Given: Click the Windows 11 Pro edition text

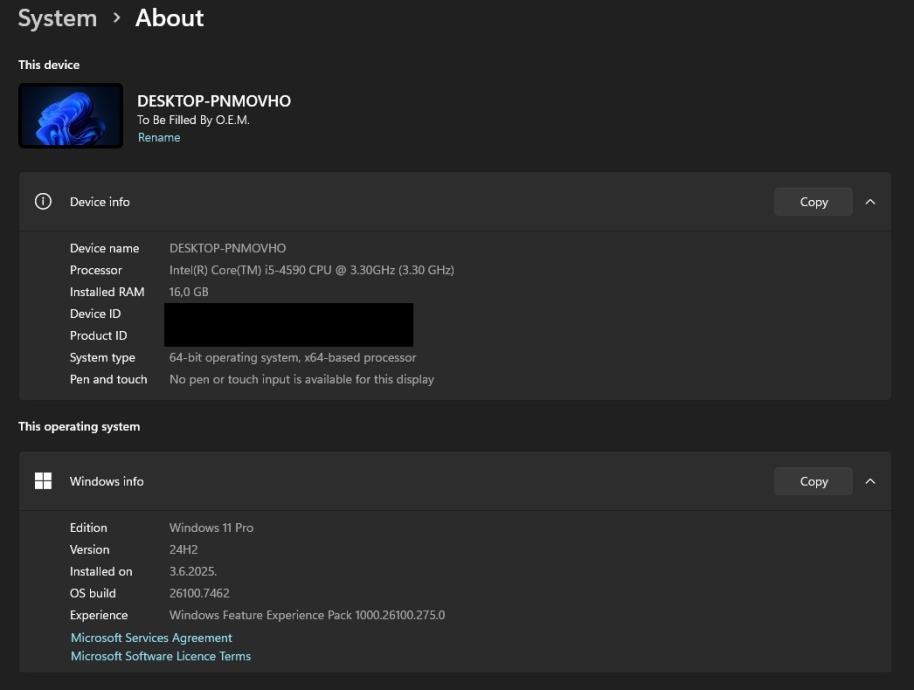Looking at the screenshot, I should coord(211,528).
